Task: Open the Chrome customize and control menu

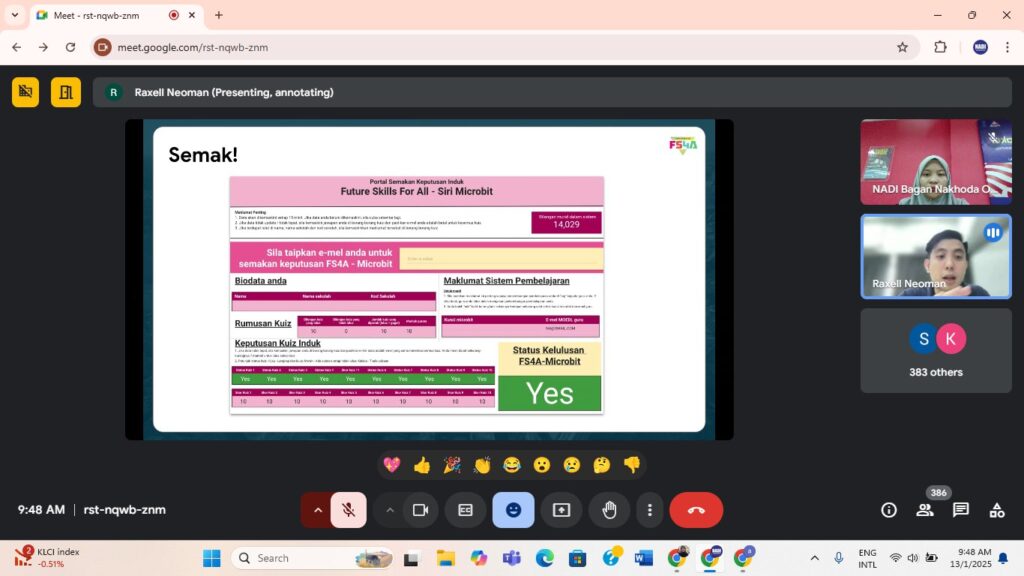Action: point(1007,47)
